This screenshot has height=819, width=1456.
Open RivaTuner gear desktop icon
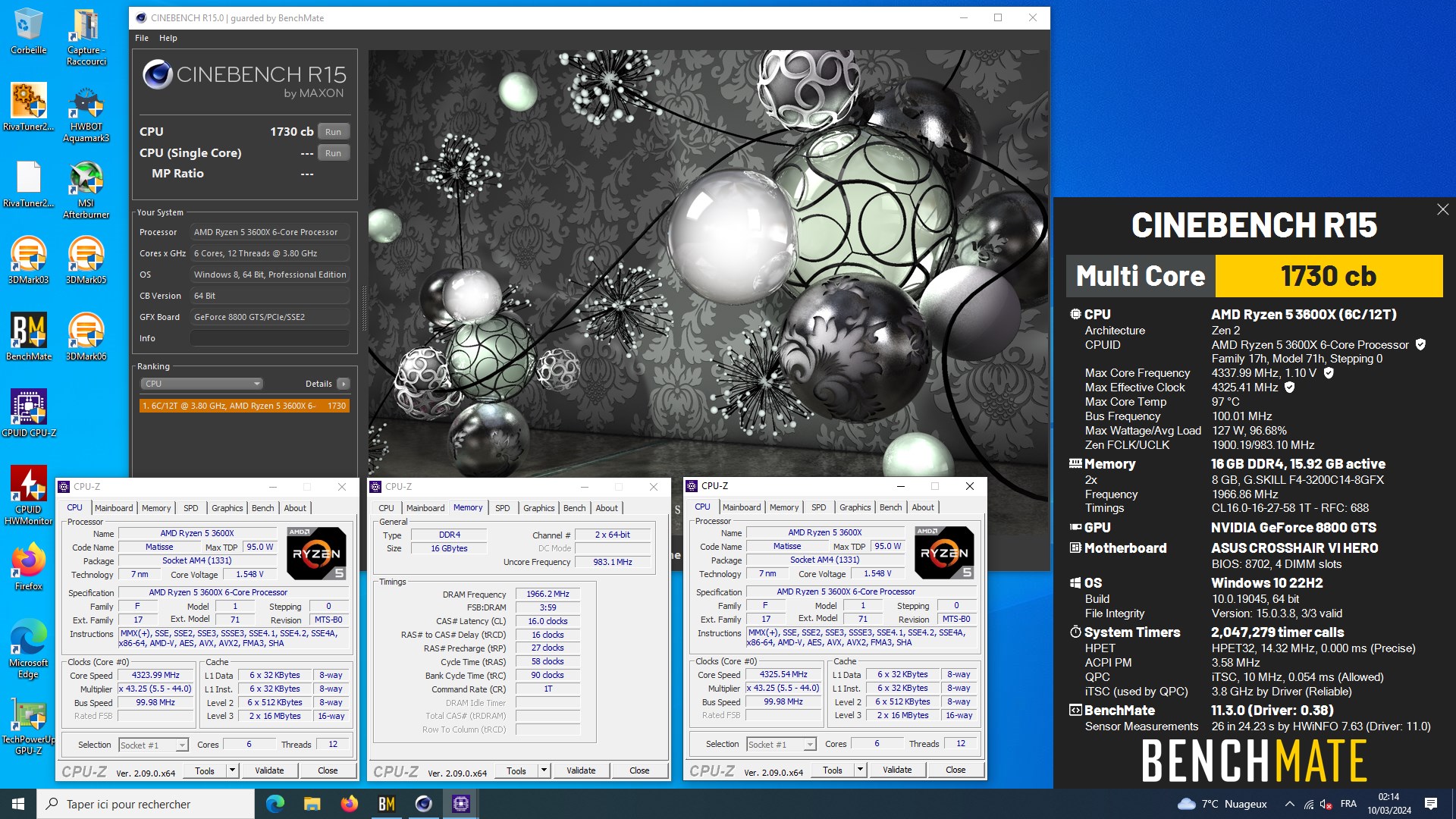click(28, 108)
